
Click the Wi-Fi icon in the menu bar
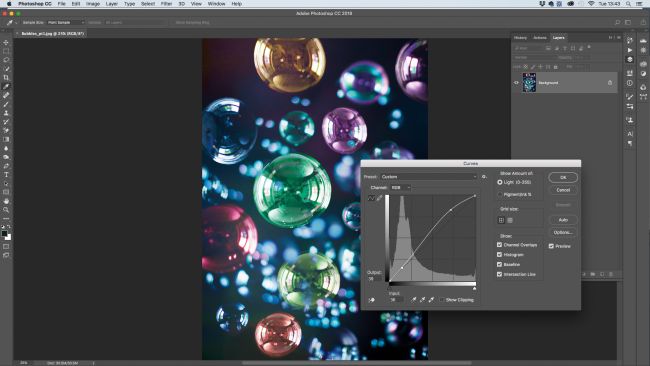click(591, 4)
